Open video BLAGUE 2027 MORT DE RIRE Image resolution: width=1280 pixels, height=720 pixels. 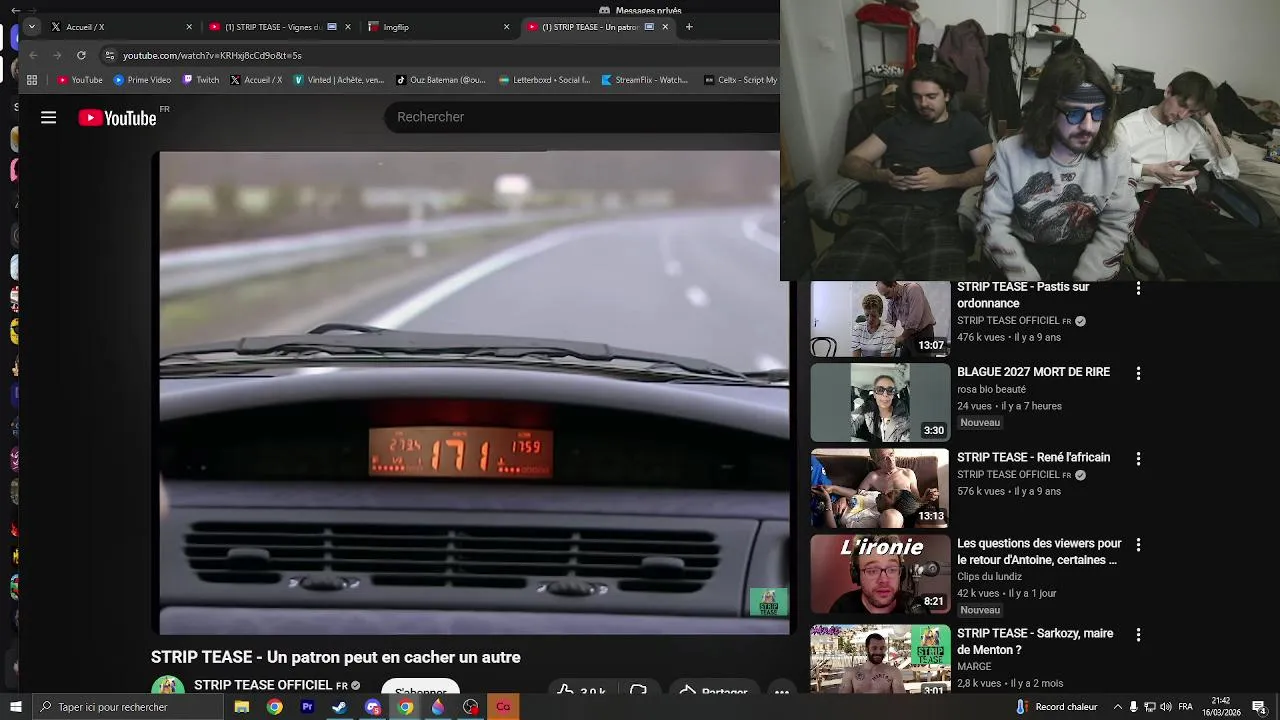click(1033, 372)
